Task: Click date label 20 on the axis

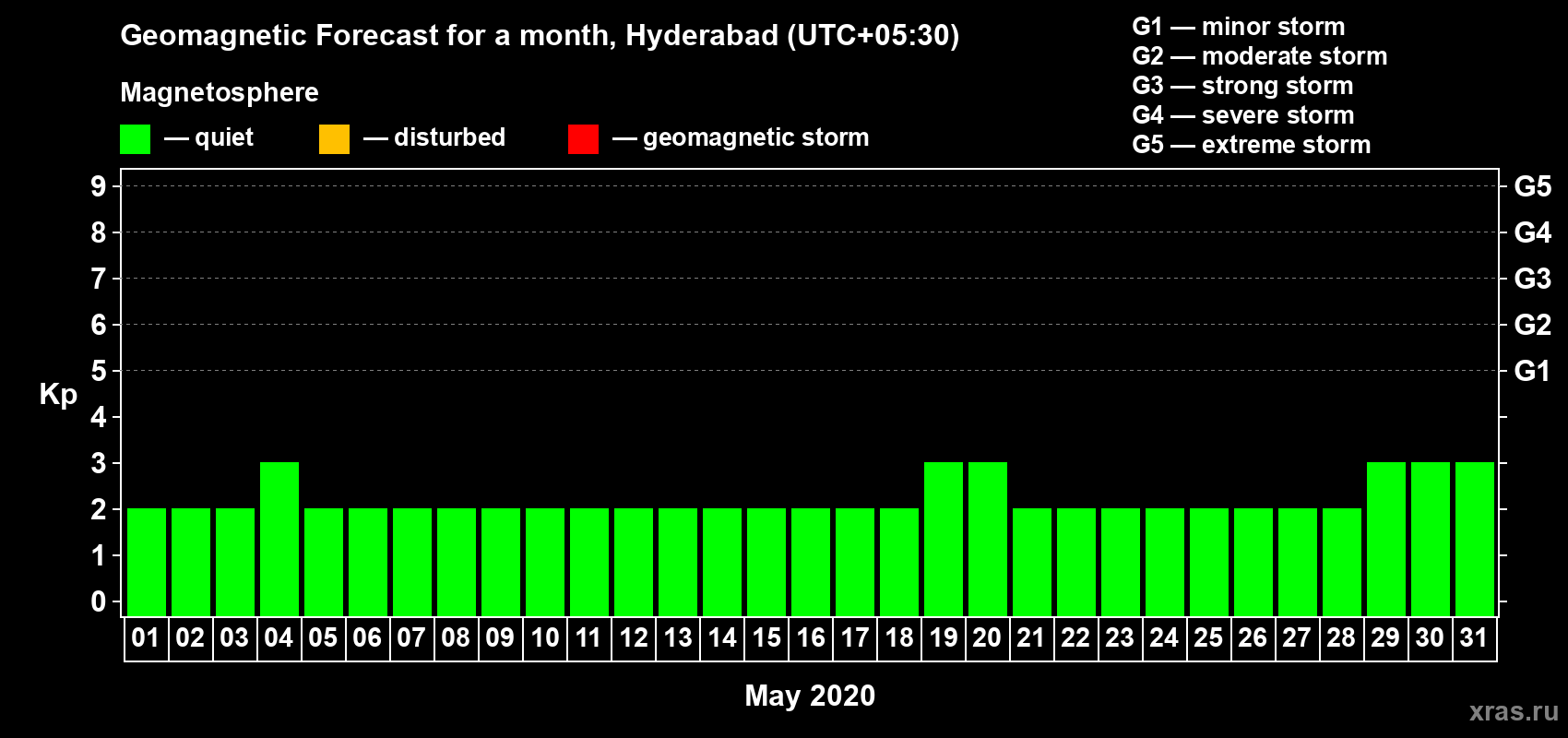Action: (x=987, y=637)
